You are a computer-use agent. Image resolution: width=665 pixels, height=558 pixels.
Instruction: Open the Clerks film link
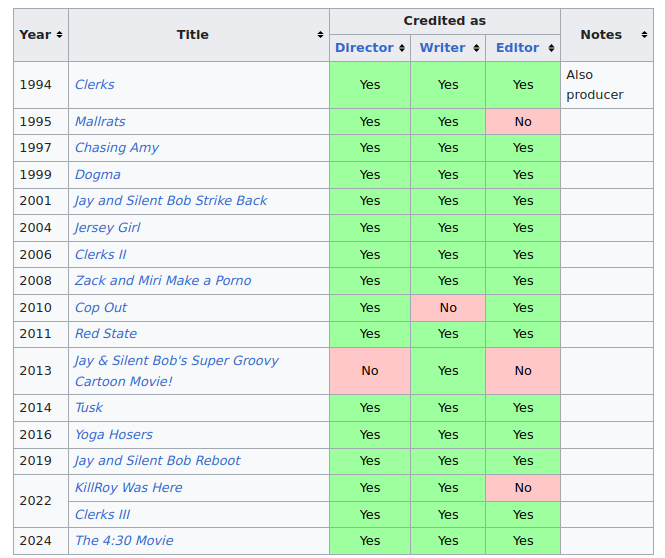pos(95,85)
